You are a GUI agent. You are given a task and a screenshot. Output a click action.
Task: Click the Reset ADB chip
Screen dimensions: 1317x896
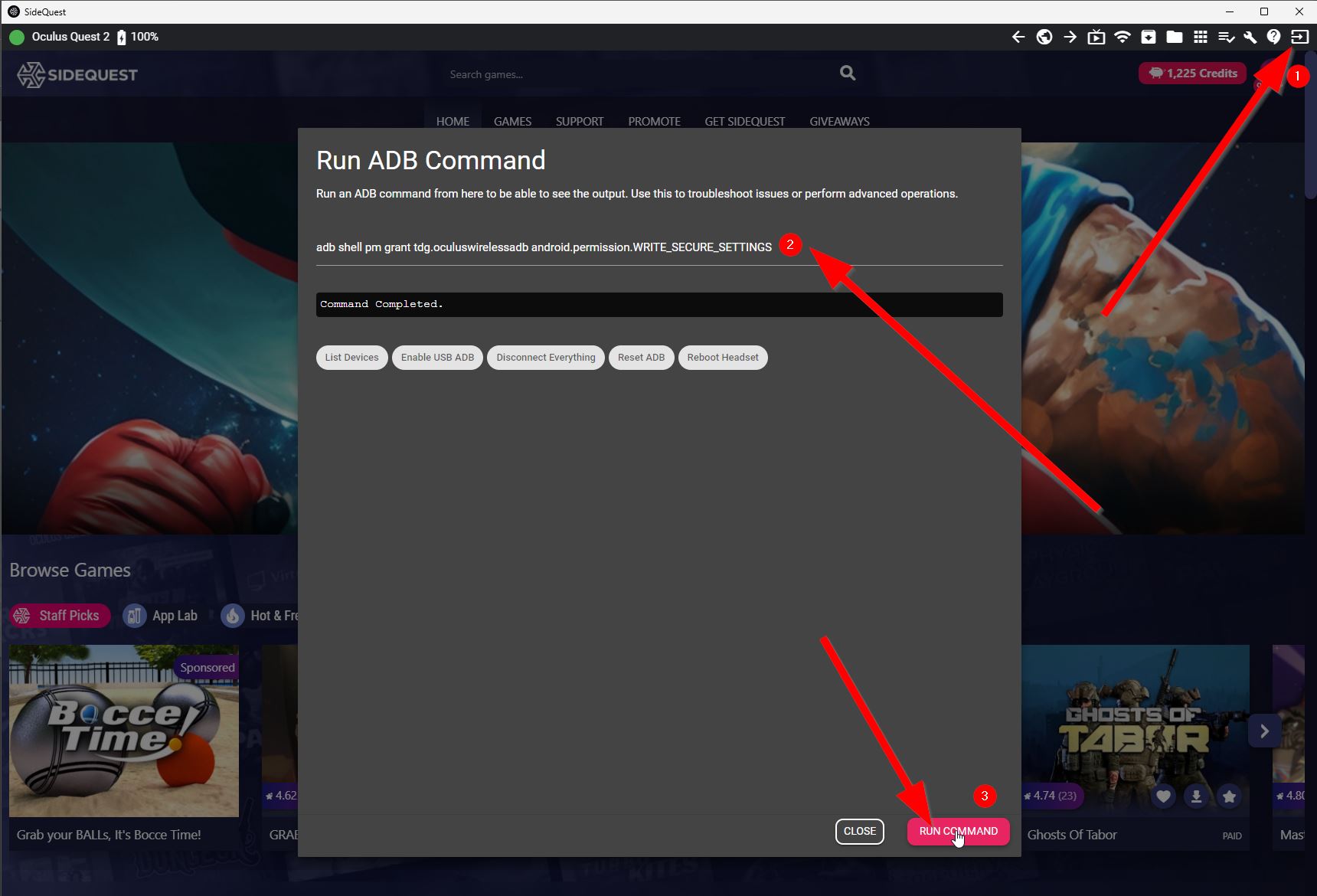(641, 358)
